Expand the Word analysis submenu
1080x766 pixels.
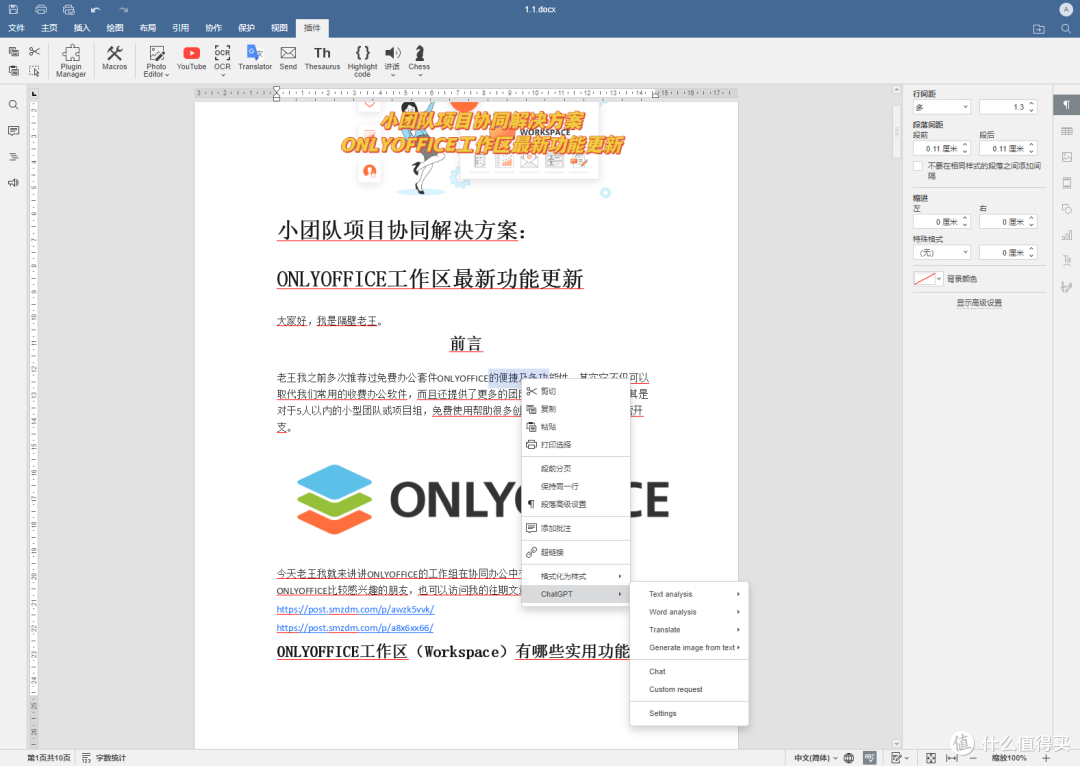(689, 612)
